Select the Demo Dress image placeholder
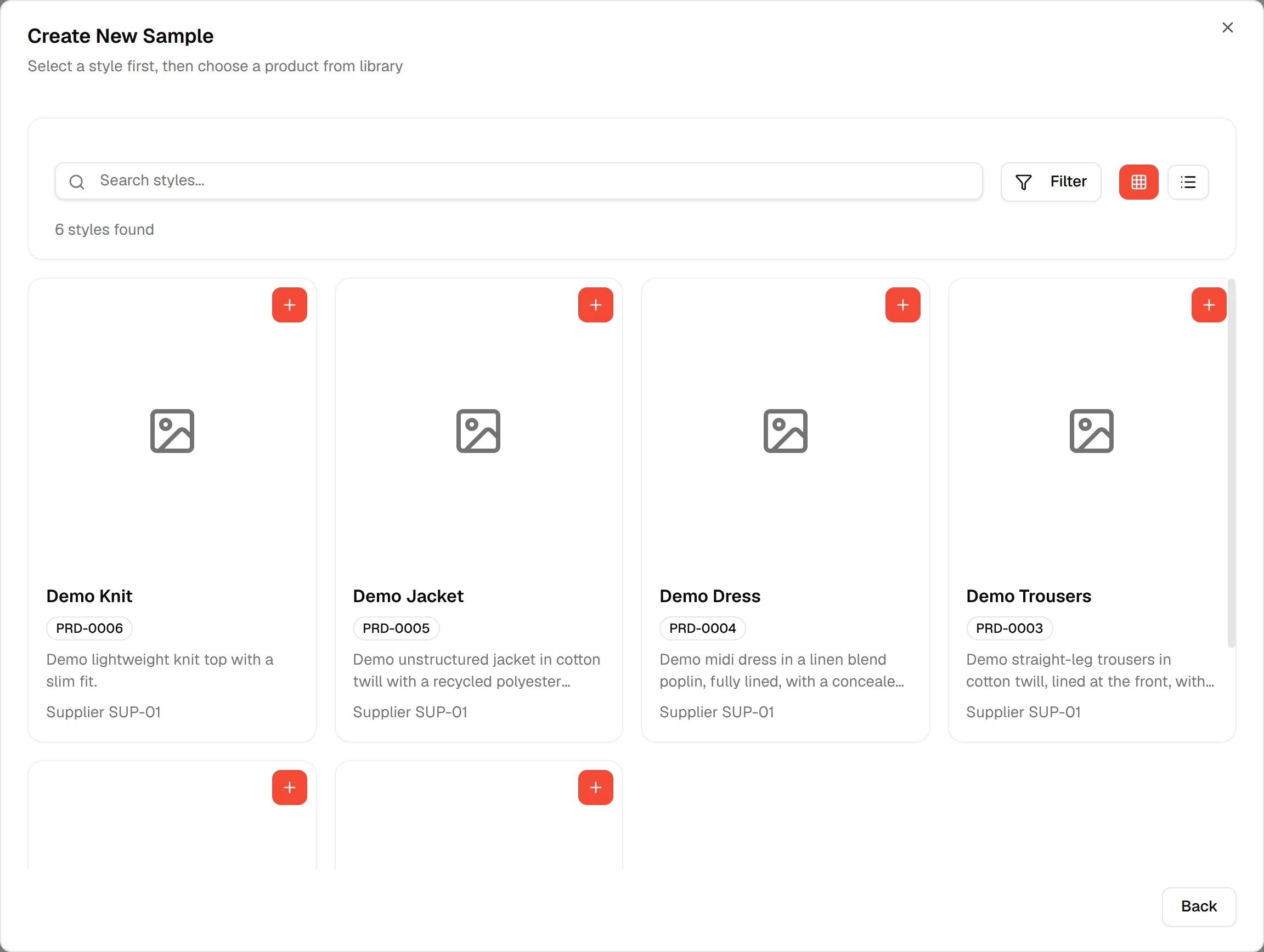This screenshot has width=1264, height=952. [785, 431]
